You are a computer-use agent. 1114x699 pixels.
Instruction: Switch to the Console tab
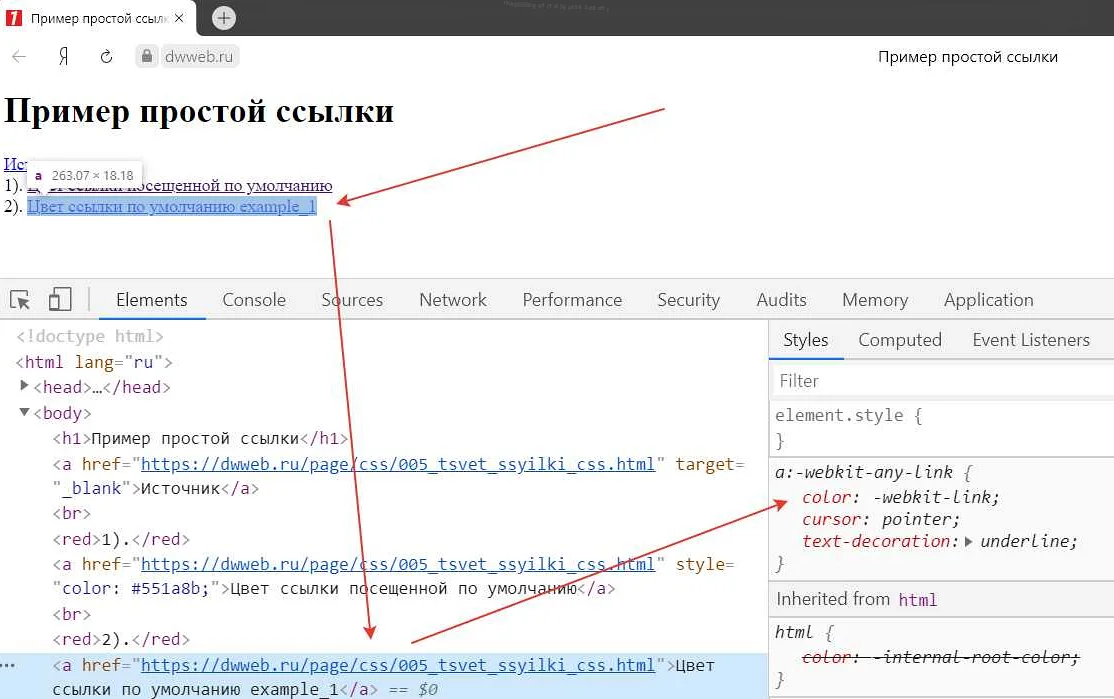pyautogui.click(x=253, y=299)
